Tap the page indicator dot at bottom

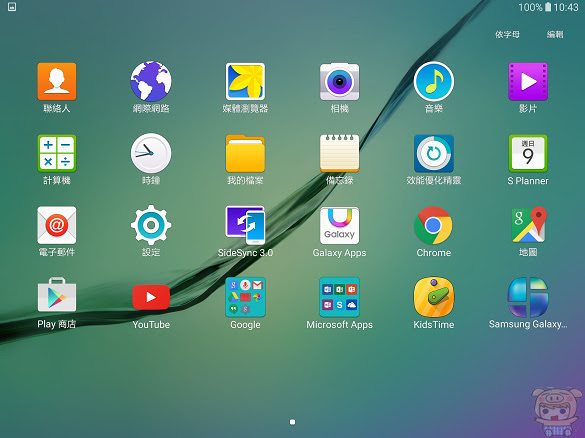pyautogui.click(x=292, y=422)
